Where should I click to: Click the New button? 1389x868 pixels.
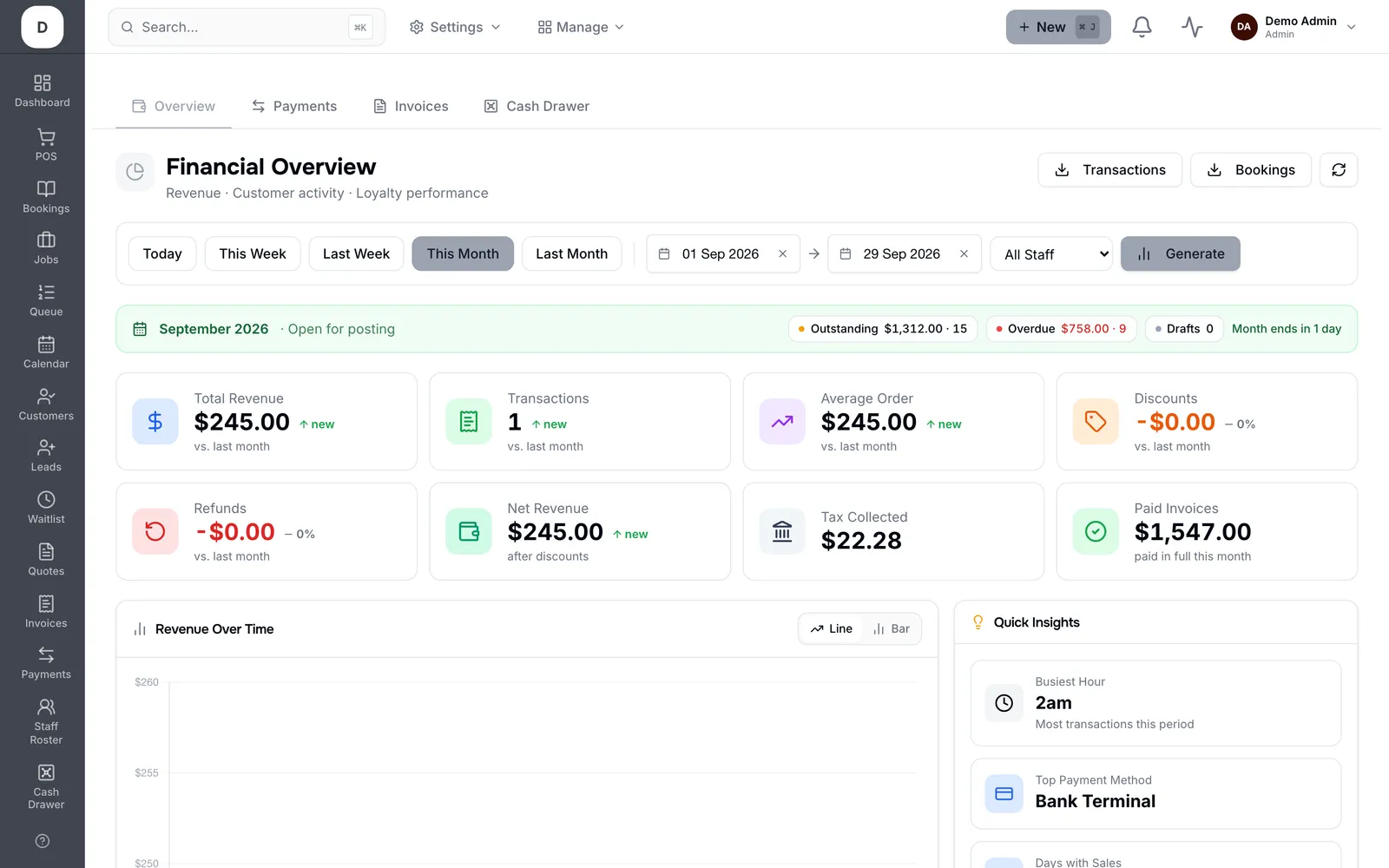[1058, 27]
